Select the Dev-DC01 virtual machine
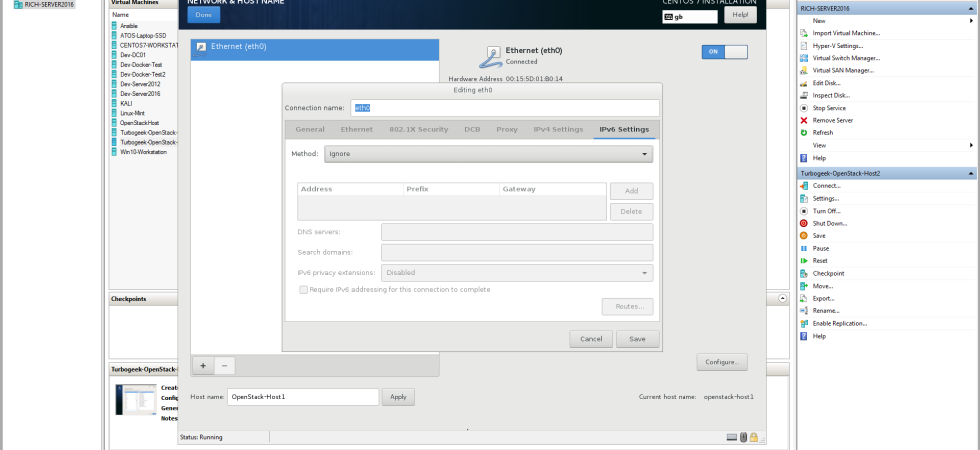The image size is (980, 450). pos(132,55)
